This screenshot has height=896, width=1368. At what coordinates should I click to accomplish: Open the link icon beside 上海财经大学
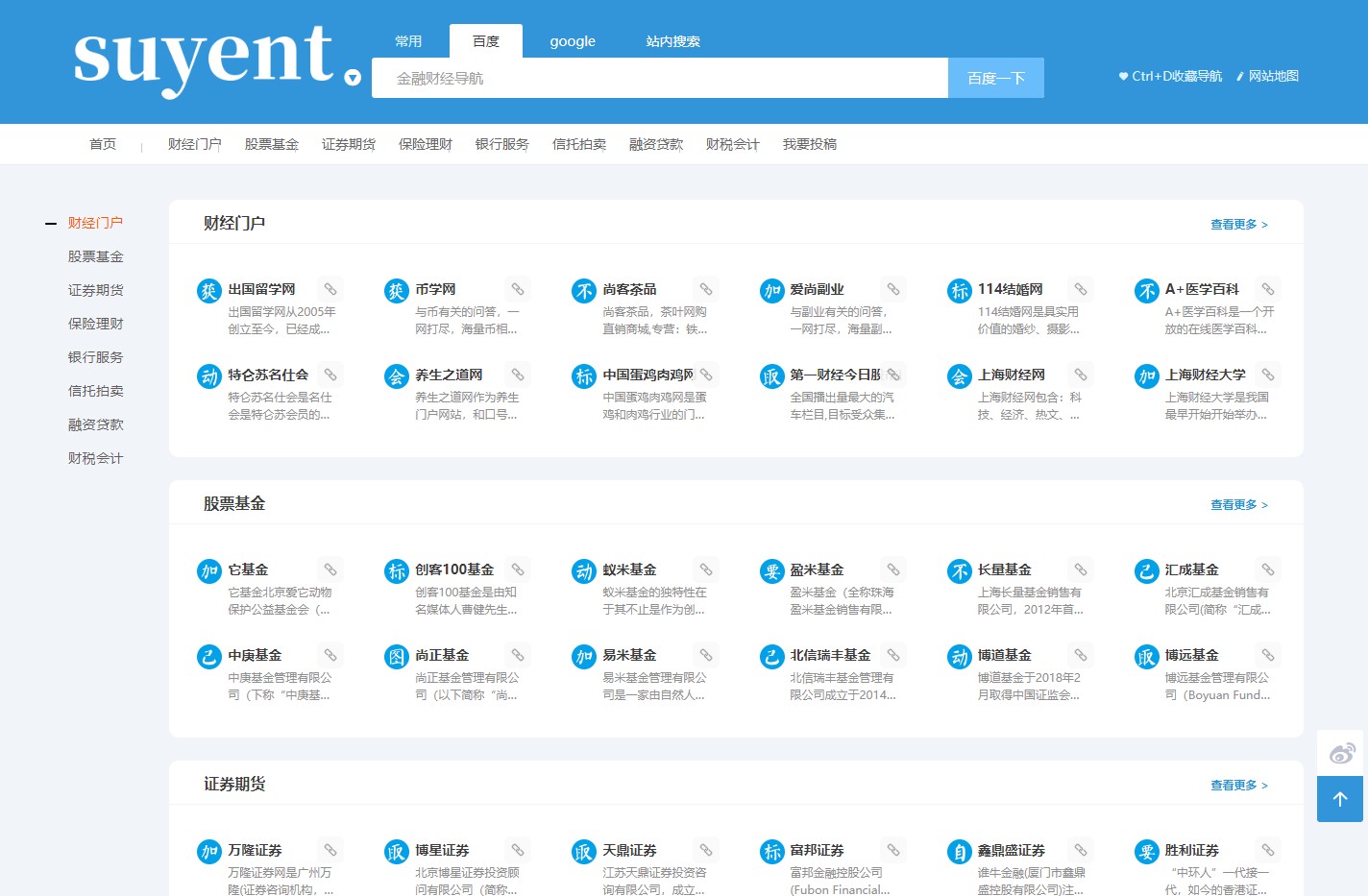[1268, 375]
